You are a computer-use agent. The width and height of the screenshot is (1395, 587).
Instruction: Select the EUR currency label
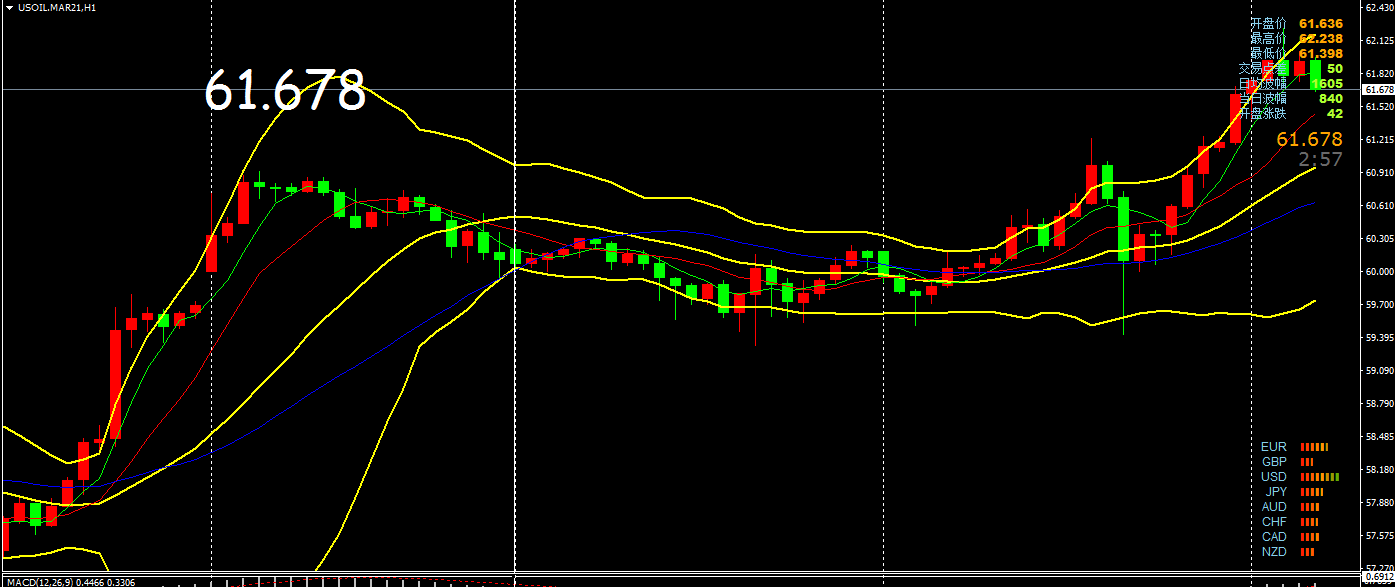1274,447
